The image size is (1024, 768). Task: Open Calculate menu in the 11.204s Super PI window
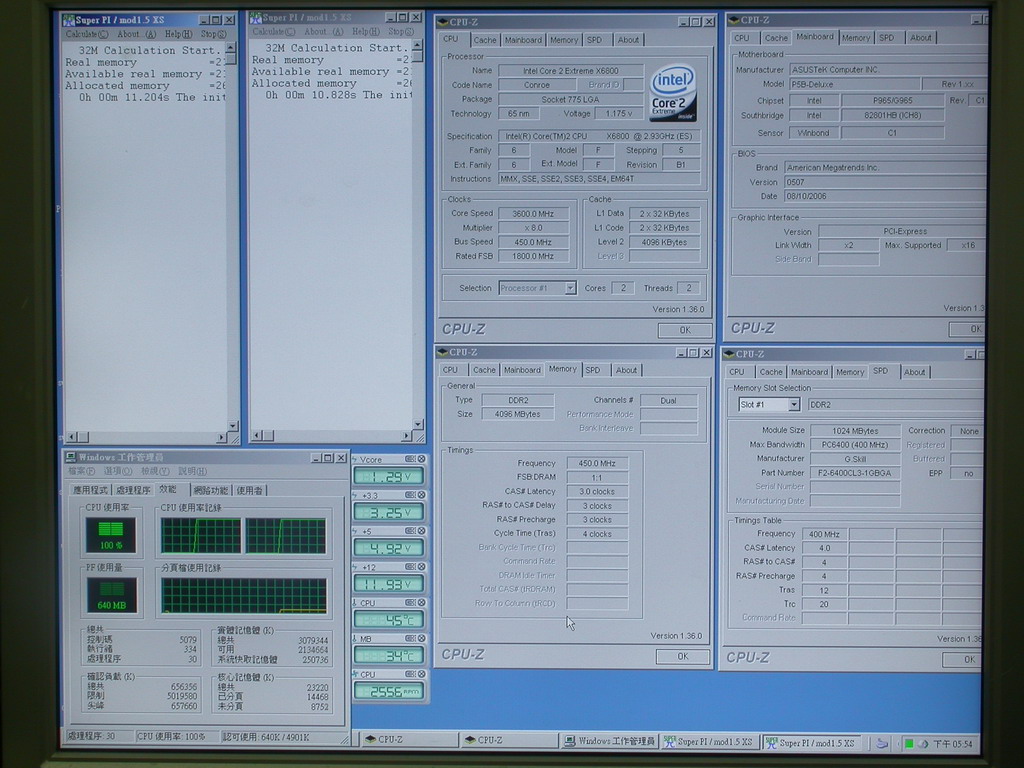point(86,34)
